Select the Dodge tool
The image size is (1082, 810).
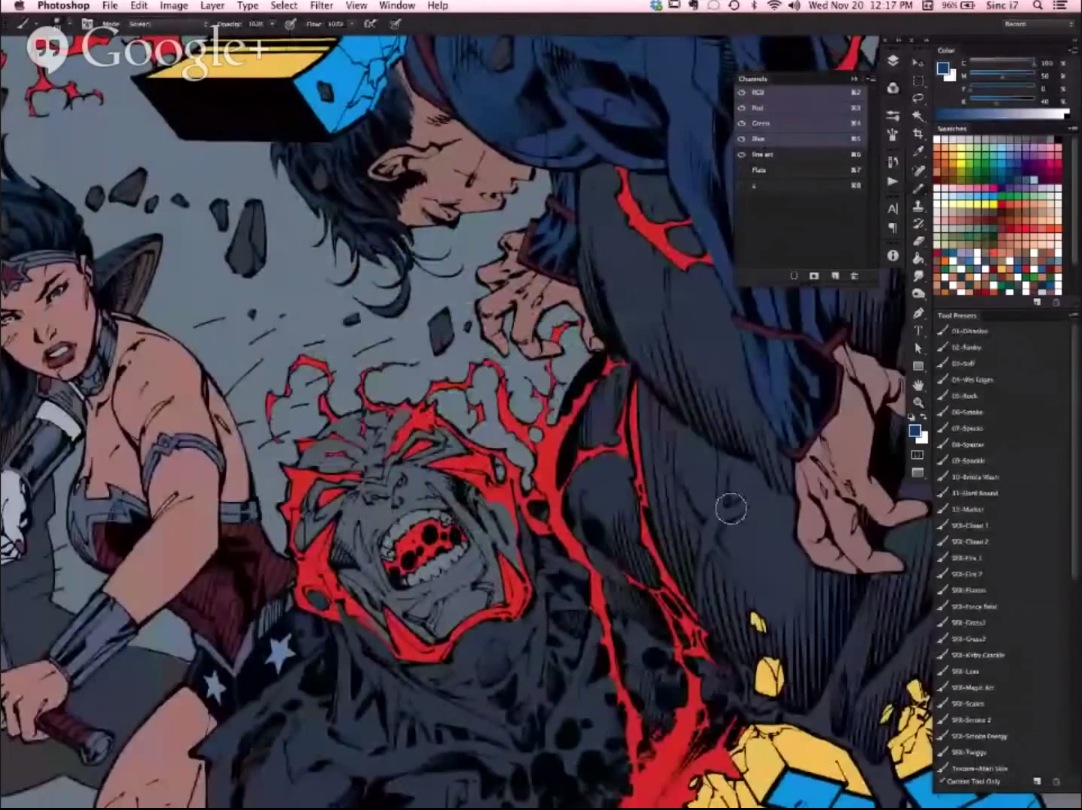(918, 294)
